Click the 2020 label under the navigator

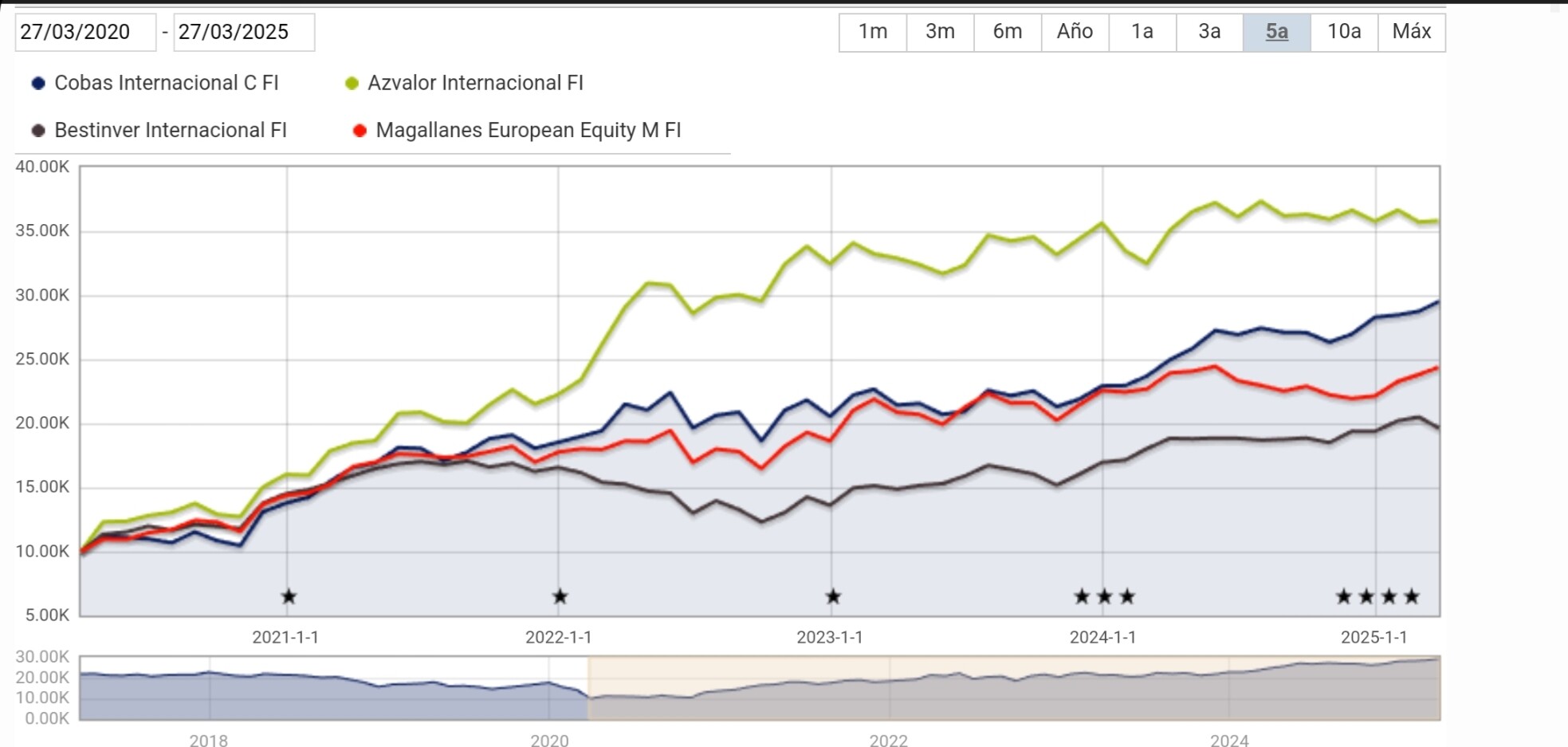pyautogui.click(x=549, y=740)
